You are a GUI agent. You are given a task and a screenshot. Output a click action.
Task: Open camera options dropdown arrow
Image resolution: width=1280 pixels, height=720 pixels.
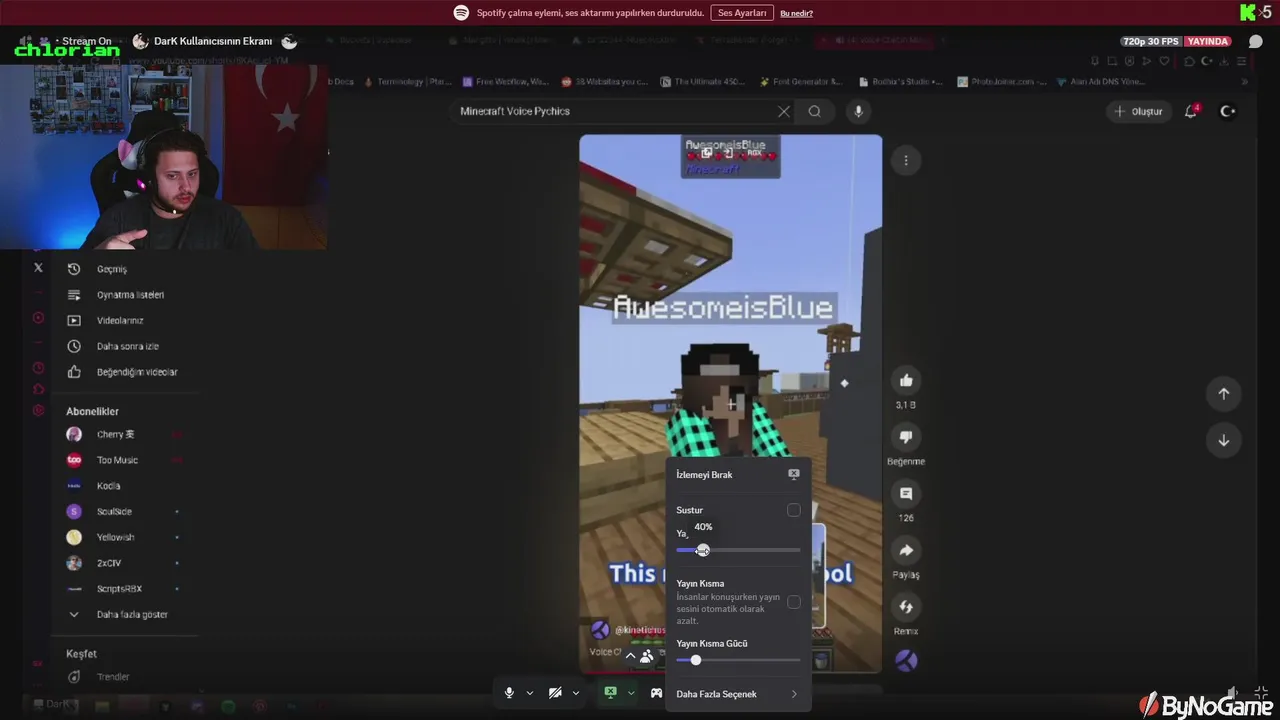(576, 693)
